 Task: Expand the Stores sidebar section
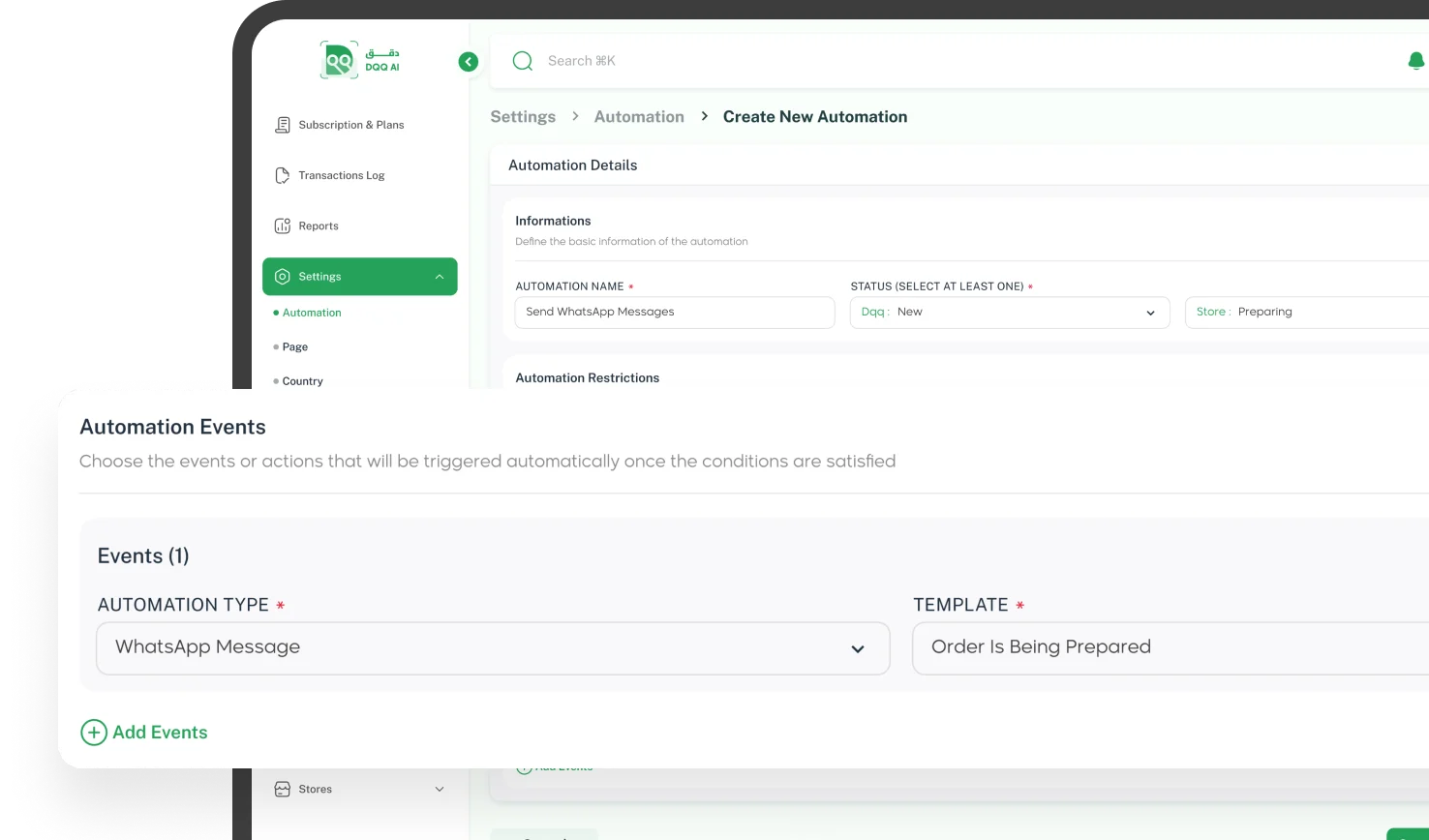pos(440,789)
